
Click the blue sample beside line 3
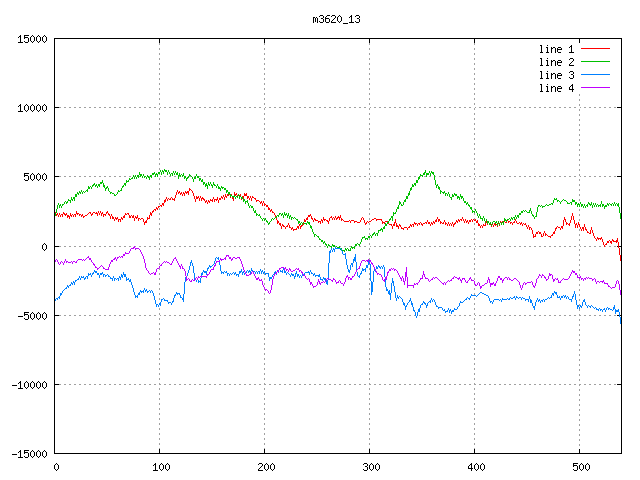click(x=596, y=74)
